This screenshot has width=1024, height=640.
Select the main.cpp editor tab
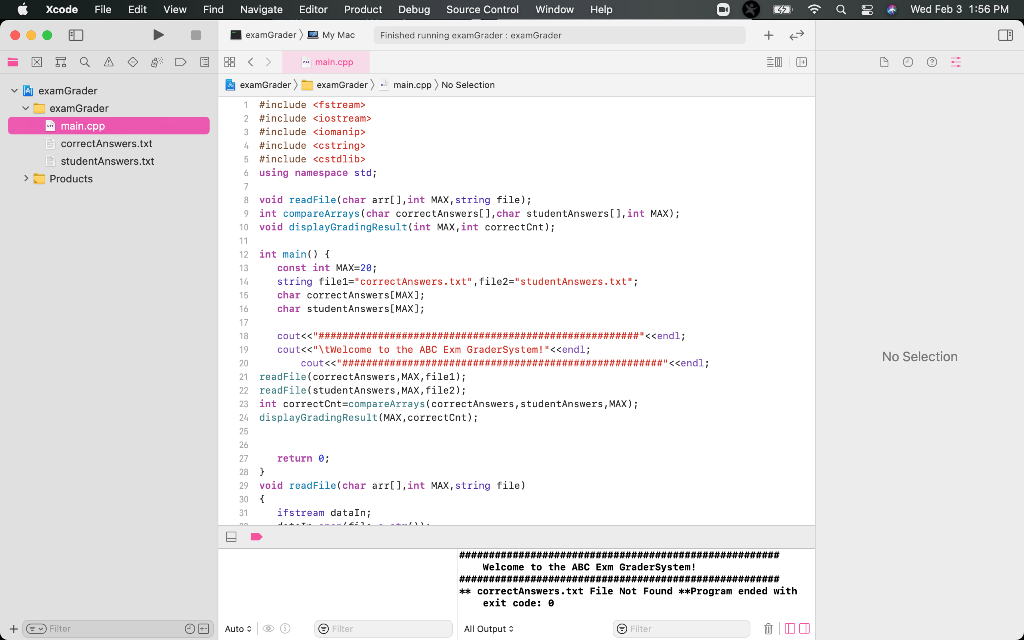click(327, 61)
